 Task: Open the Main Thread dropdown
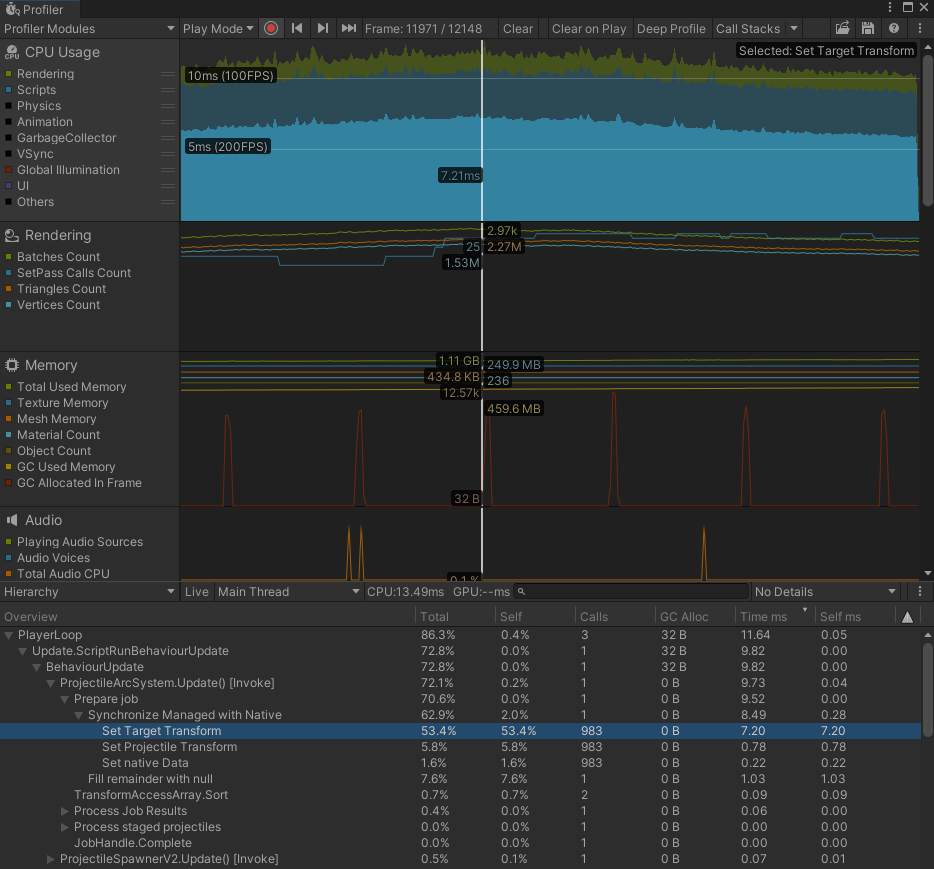point(288,592)
